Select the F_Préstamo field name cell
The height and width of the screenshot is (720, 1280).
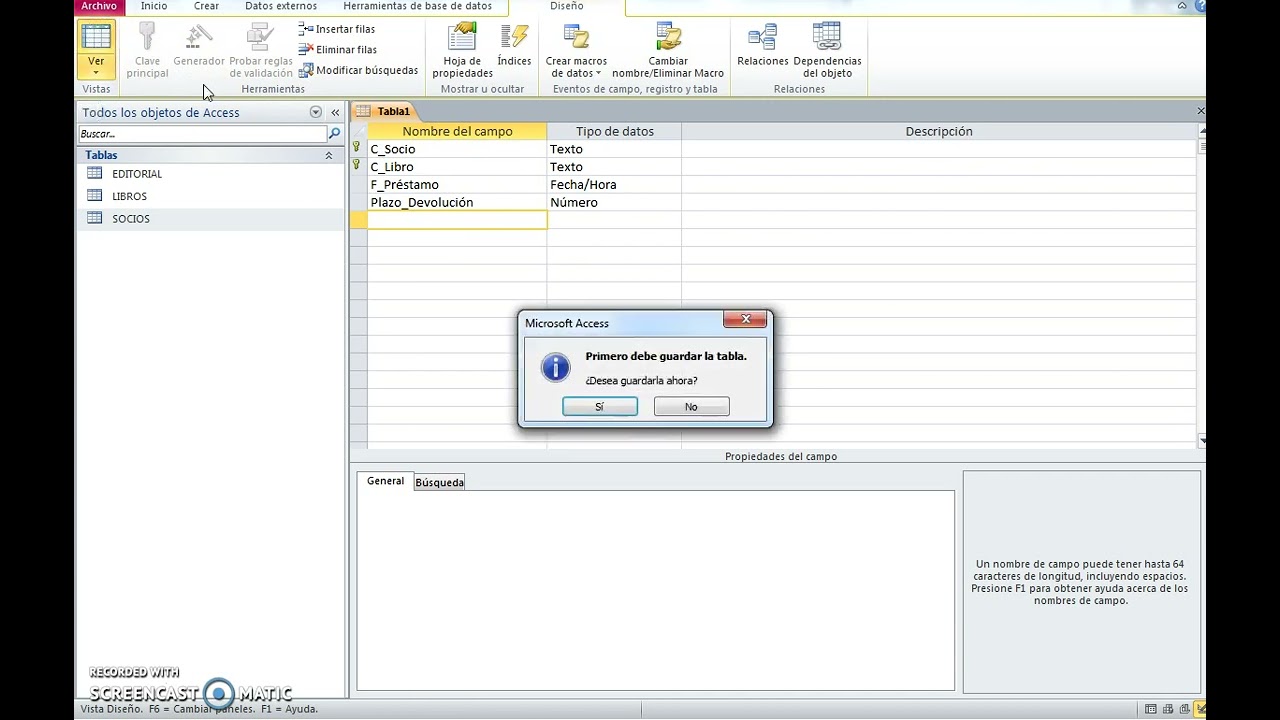tap(457, 185)
